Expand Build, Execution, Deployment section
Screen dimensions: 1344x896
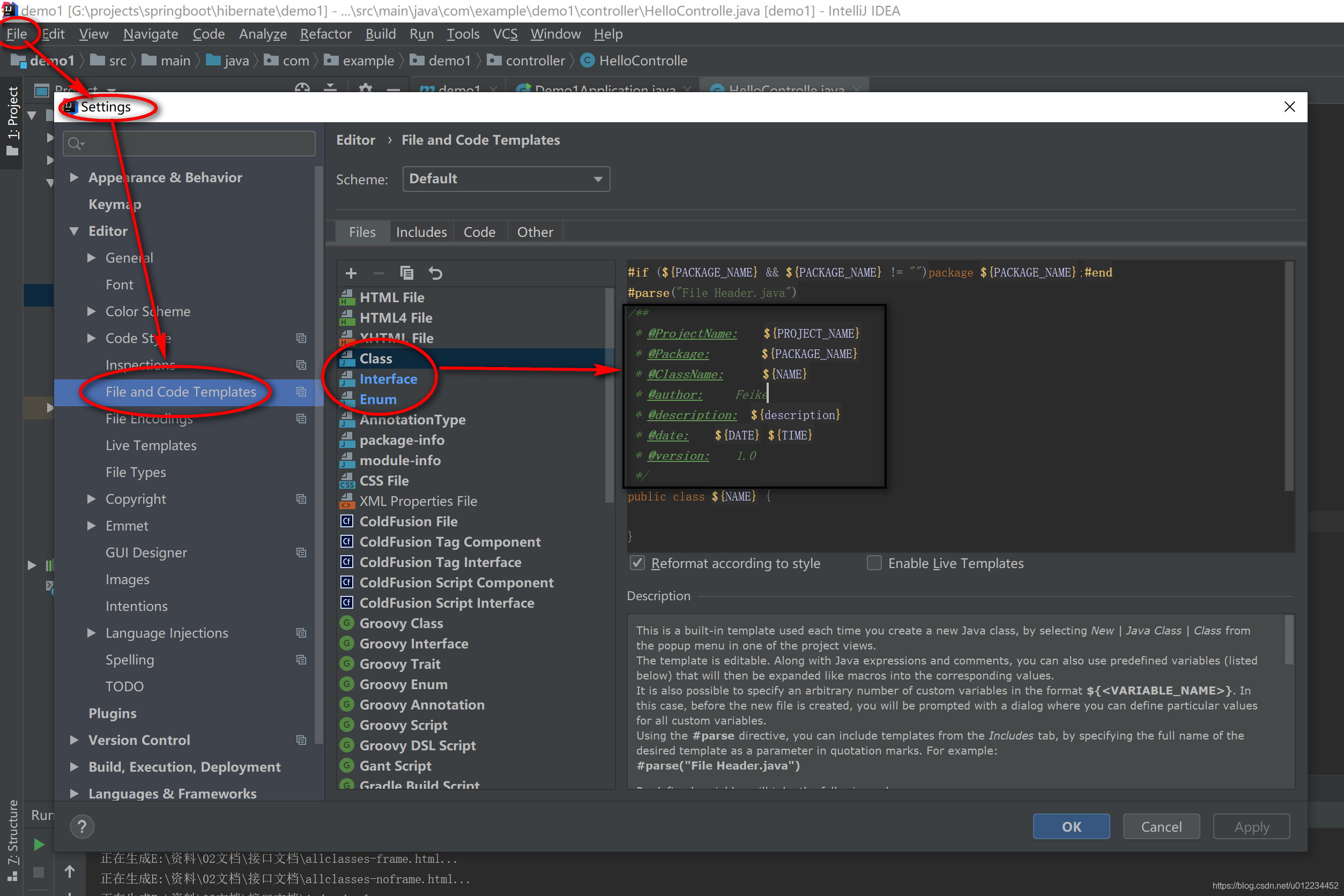74,767
